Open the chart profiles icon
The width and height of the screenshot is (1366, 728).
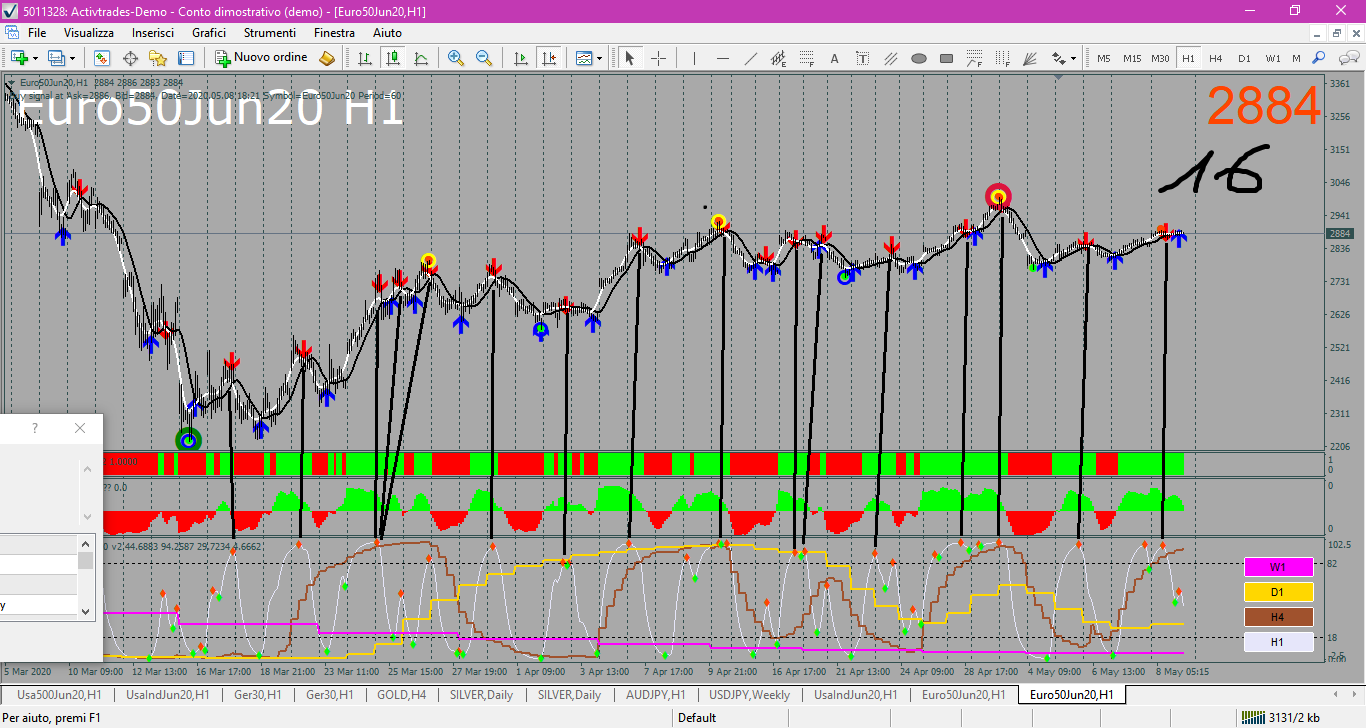click(56, 58)
